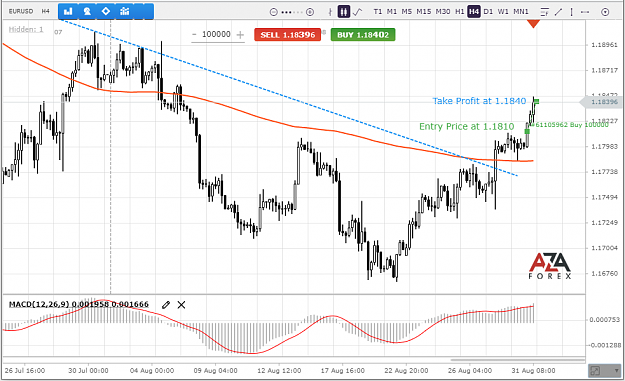Select T1 tick timeframe
This screenshot has width=625, height=381.
coord(377,12)
